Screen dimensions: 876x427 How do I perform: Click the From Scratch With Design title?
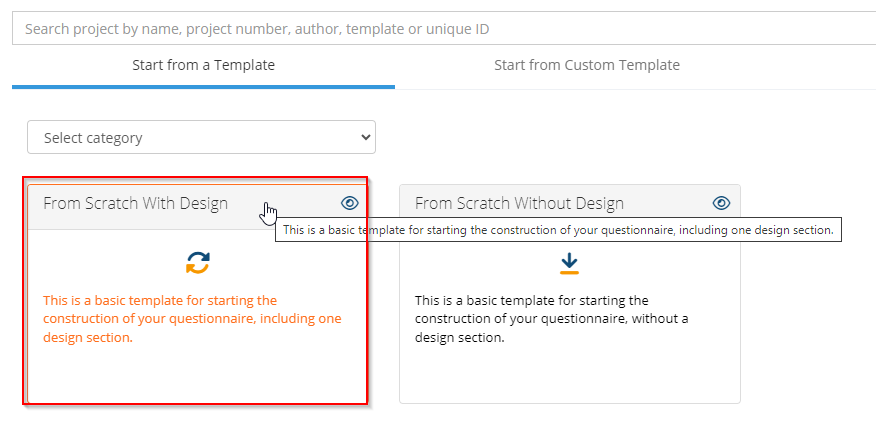(135, 203)
